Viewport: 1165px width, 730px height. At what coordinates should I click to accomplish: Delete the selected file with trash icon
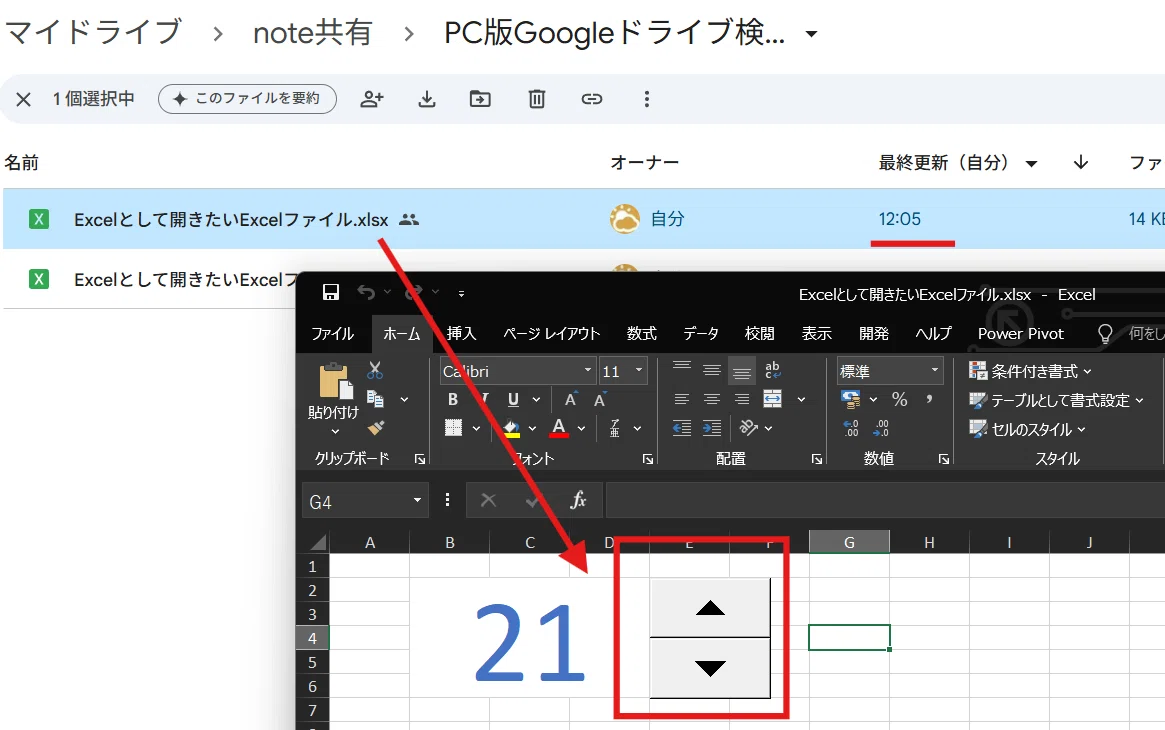click(536, 99)
